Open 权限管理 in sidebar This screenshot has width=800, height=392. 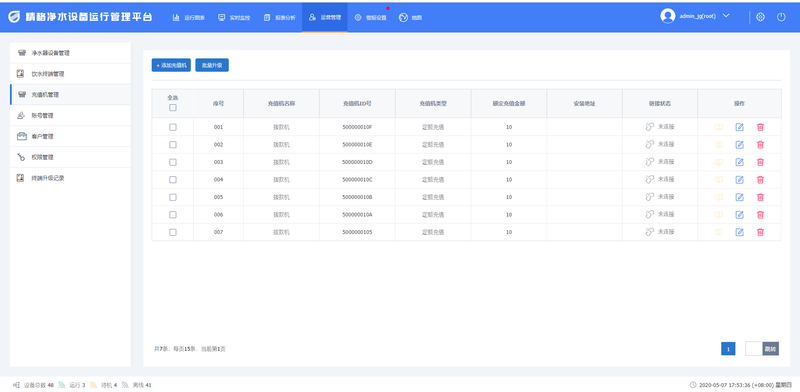point(70,158)
